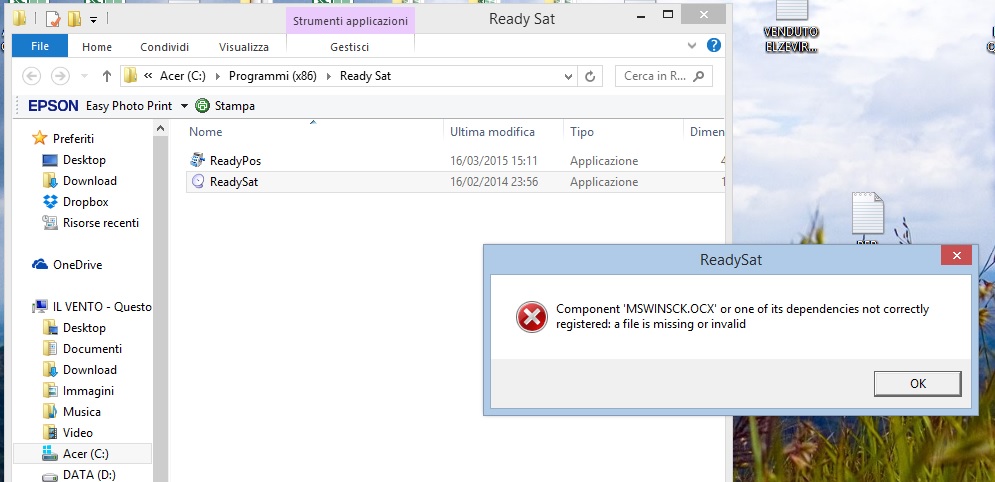
Task: Click date 16/03/2015 15:11 of ReadyPos
Action: [494, 161]
